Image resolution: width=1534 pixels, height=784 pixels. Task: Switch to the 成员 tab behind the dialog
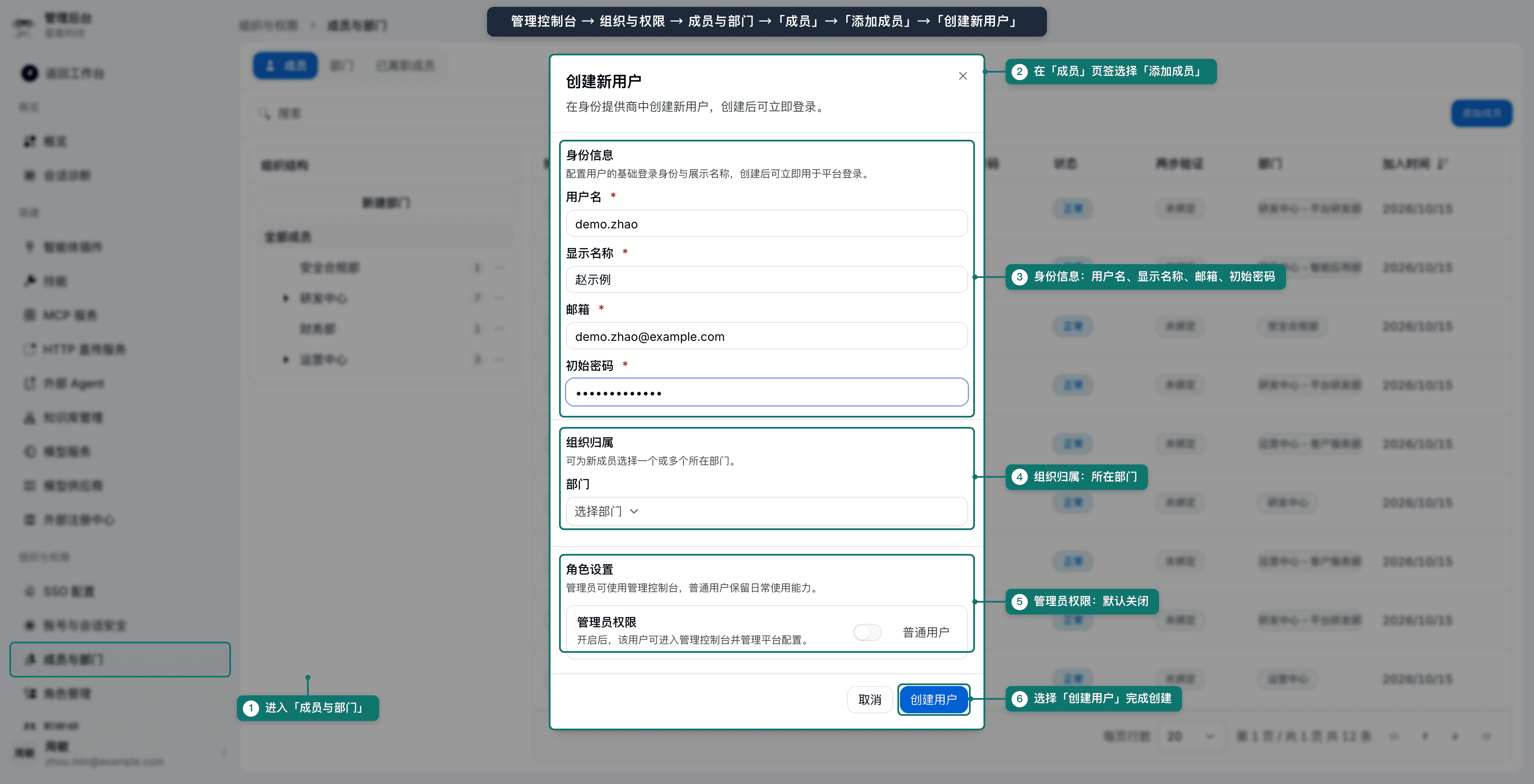click(285, 66)
